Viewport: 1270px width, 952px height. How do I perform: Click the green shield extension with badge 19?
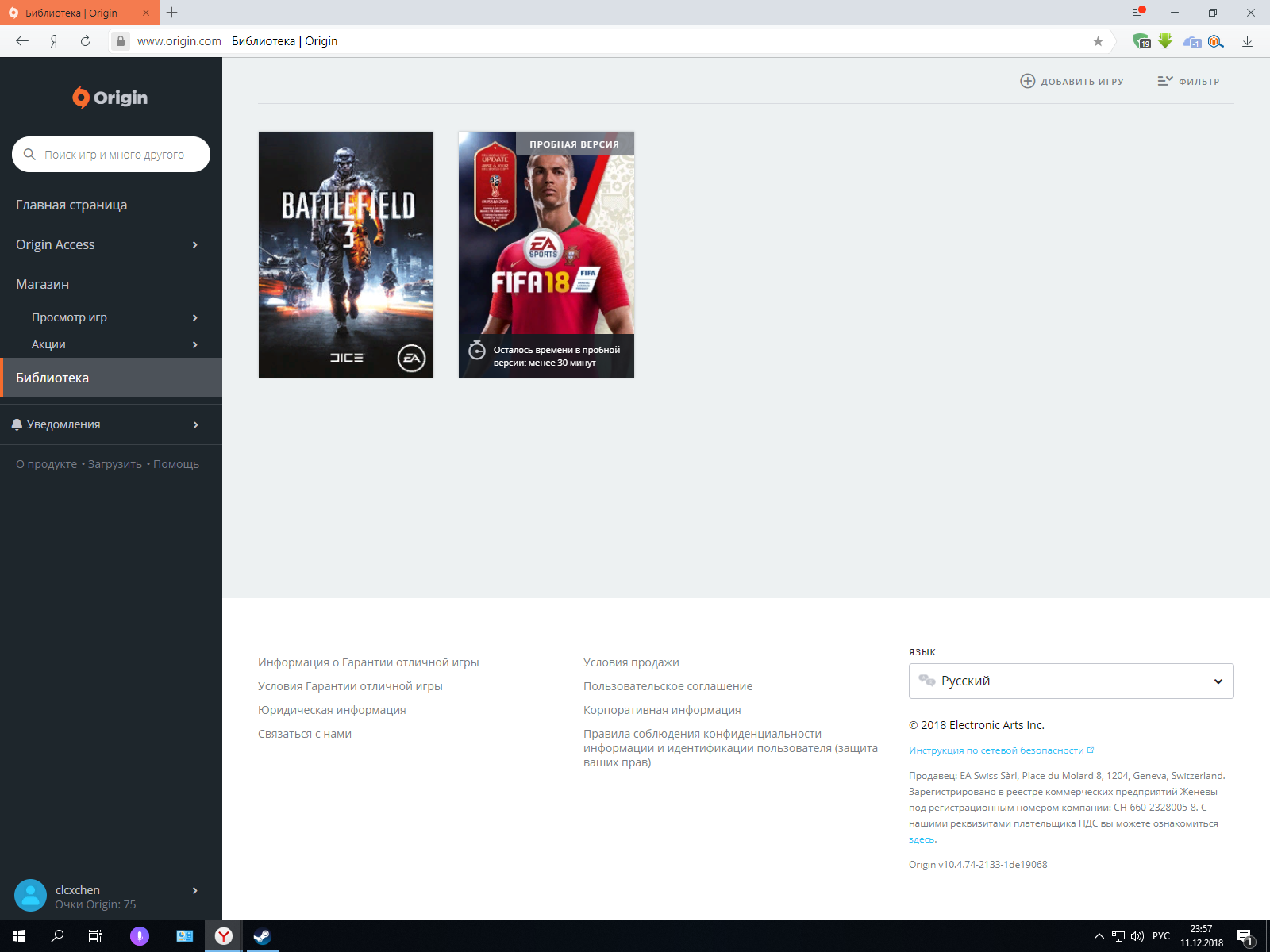[x=1141, y=41]
